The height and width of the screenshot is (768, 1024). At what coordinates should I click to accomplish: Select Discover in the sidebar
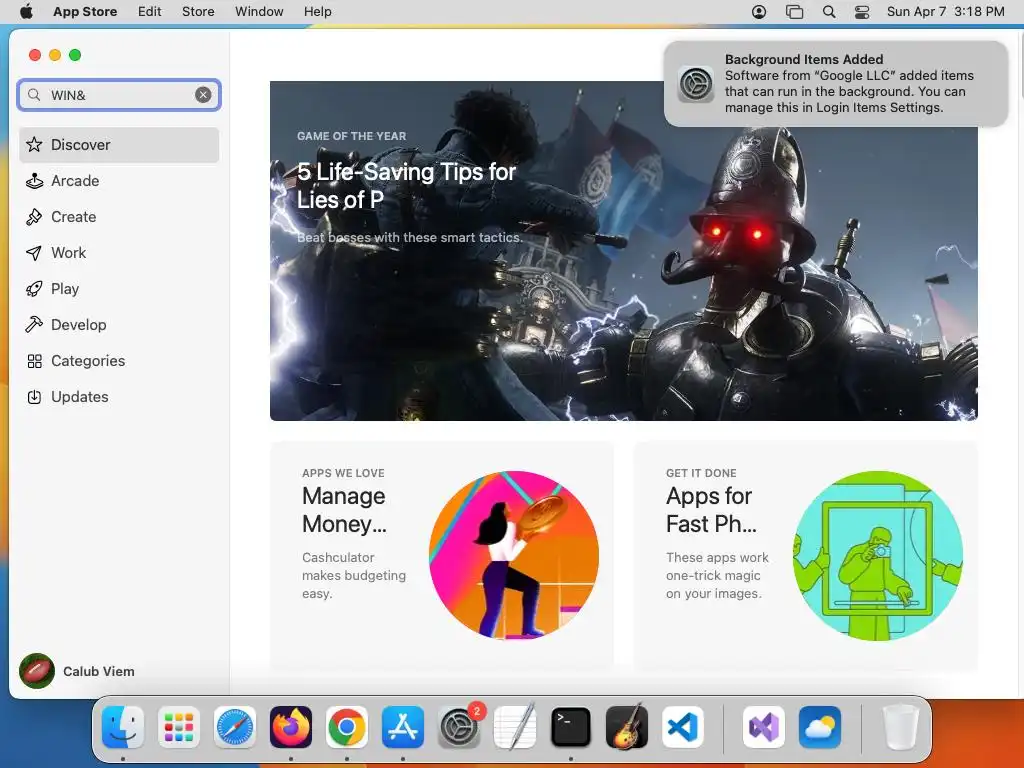pyautogui.click(x=119, y=144)
